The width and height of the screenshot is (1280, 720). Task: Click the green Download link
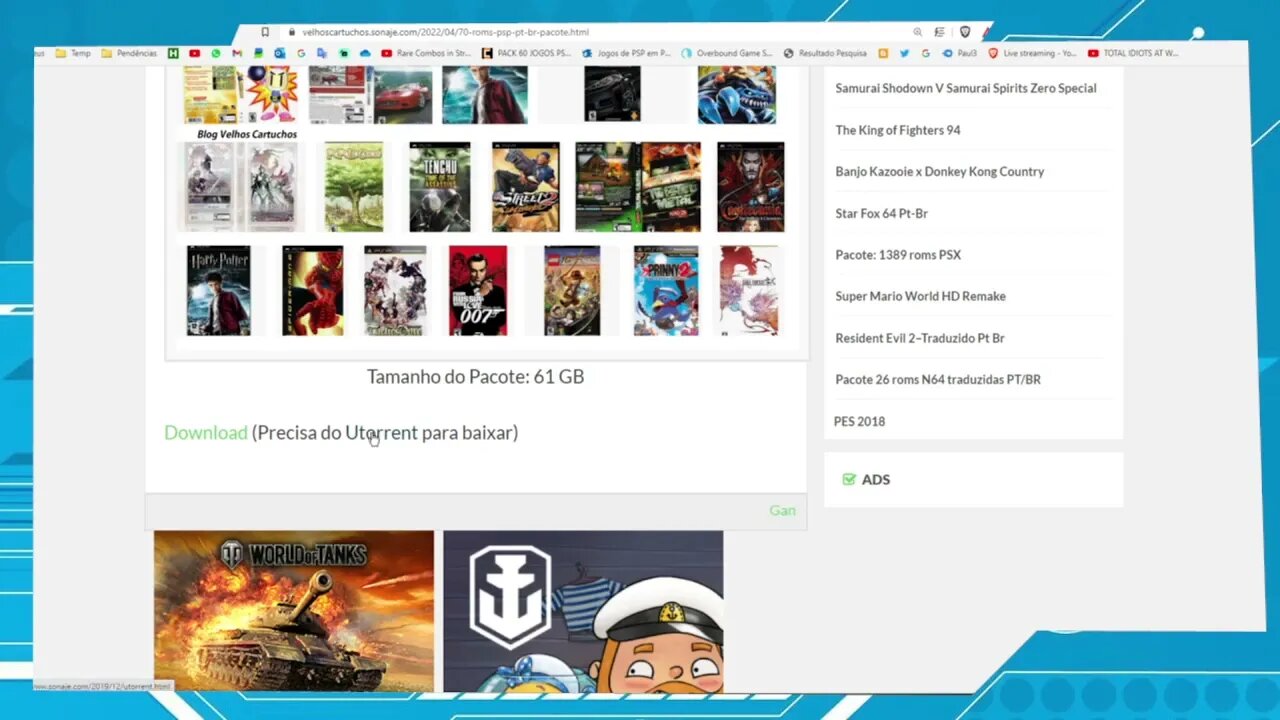click(205, 433)
